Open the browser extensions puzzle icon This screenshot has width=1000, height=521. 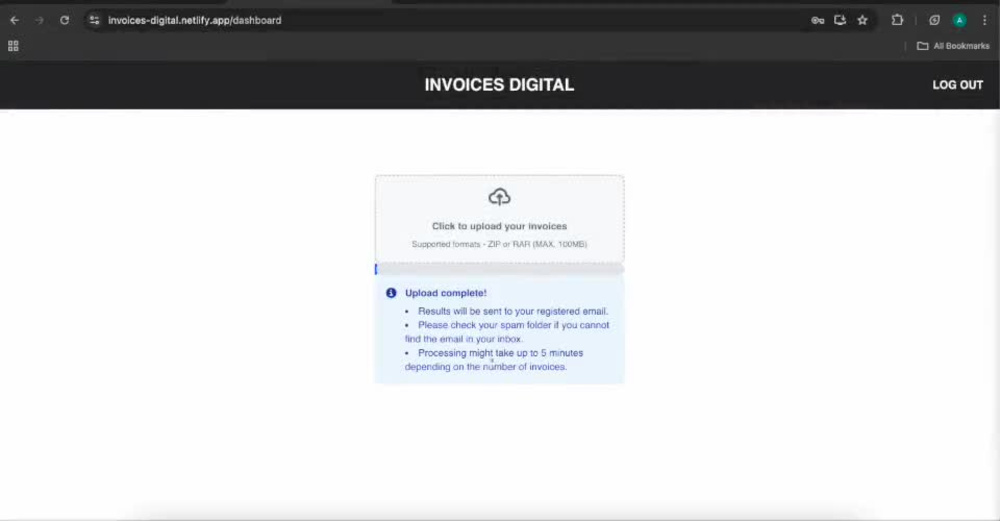pyautogui.click(x=897, y=20)
